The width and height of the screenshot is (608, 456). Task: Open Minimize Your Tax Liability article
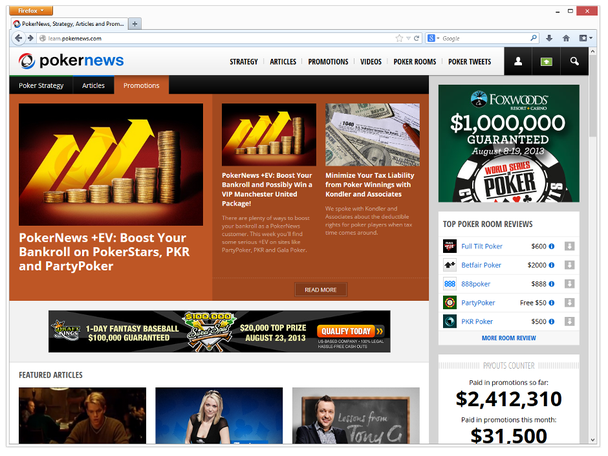[x=370, y=185]
